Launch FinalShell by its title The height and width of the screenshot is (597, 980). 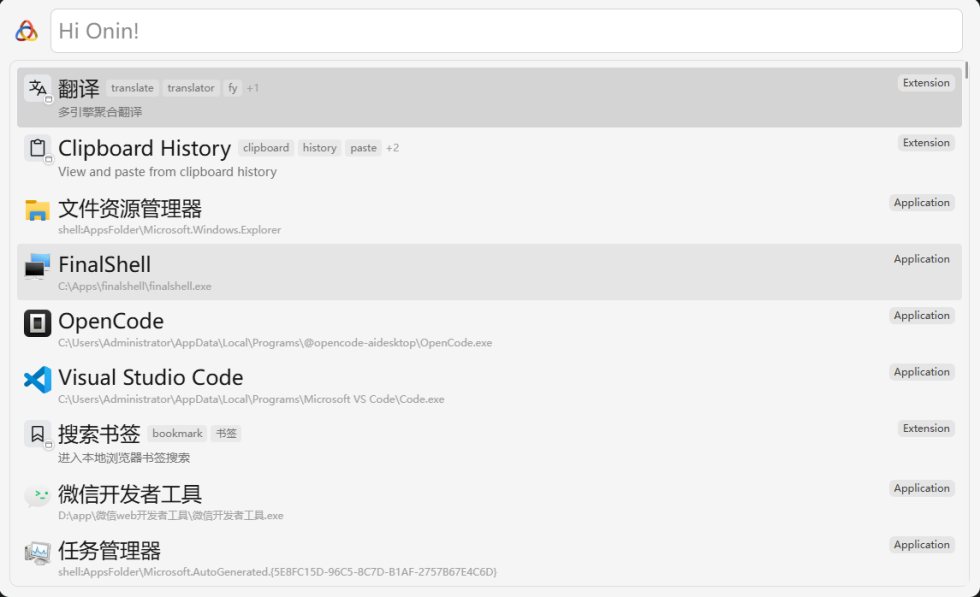point(104,264)
